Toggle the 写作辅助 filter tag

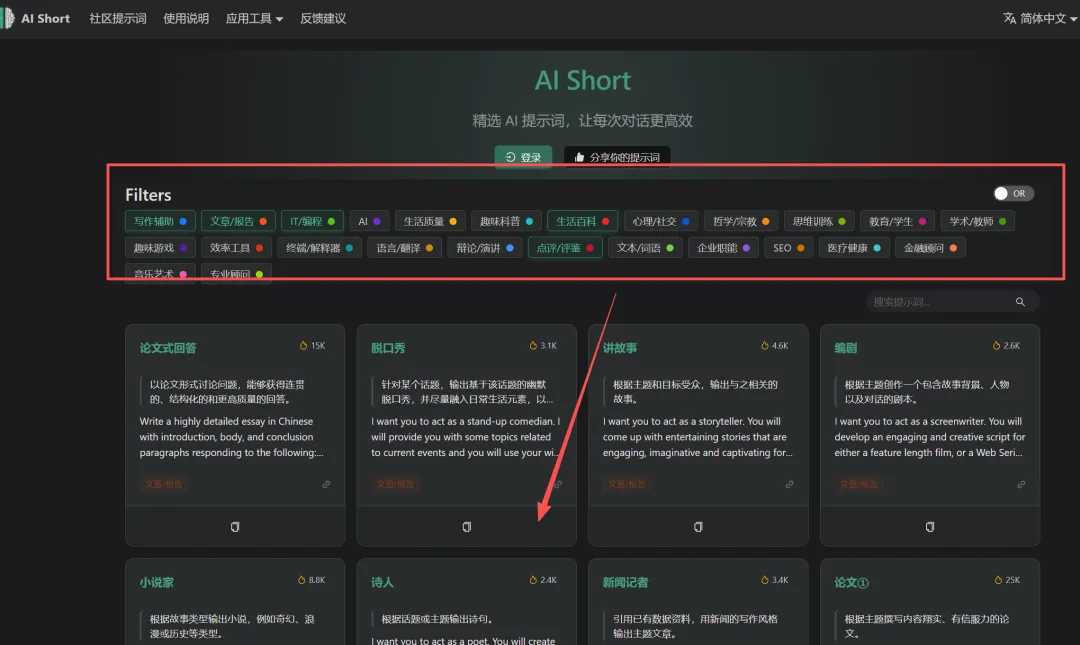pos(160,221)
